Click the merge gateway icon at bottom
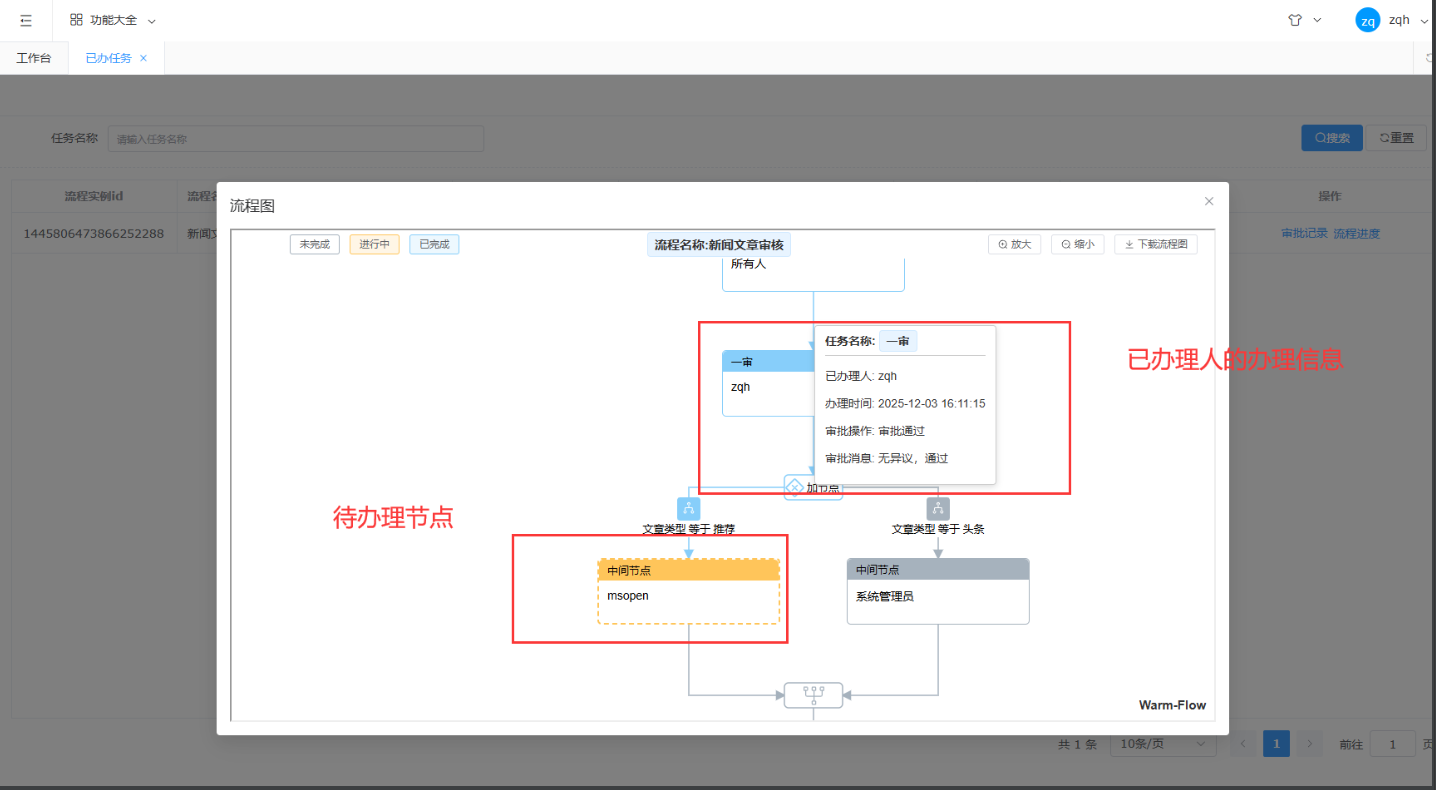1436x790 pixels. click(x=813, y=695)
